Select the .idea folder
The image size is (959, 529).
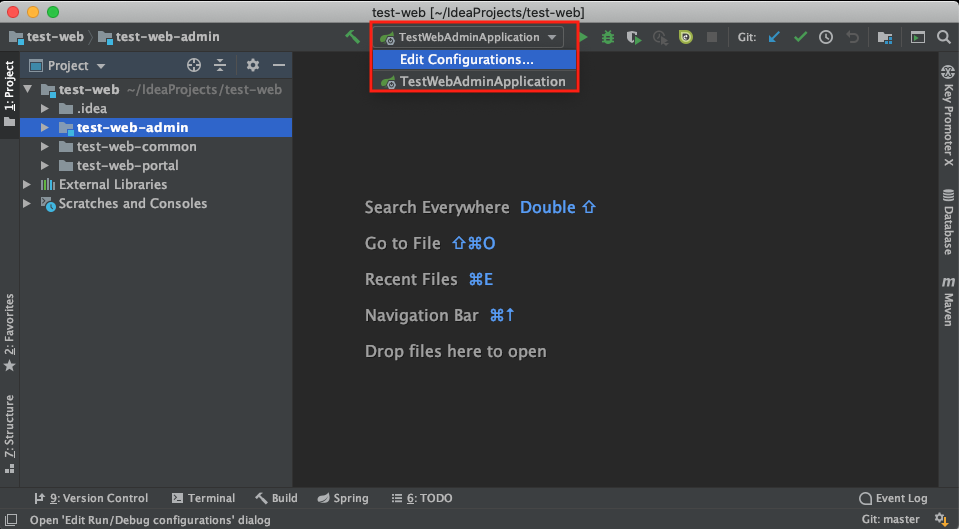pos(156,108)
